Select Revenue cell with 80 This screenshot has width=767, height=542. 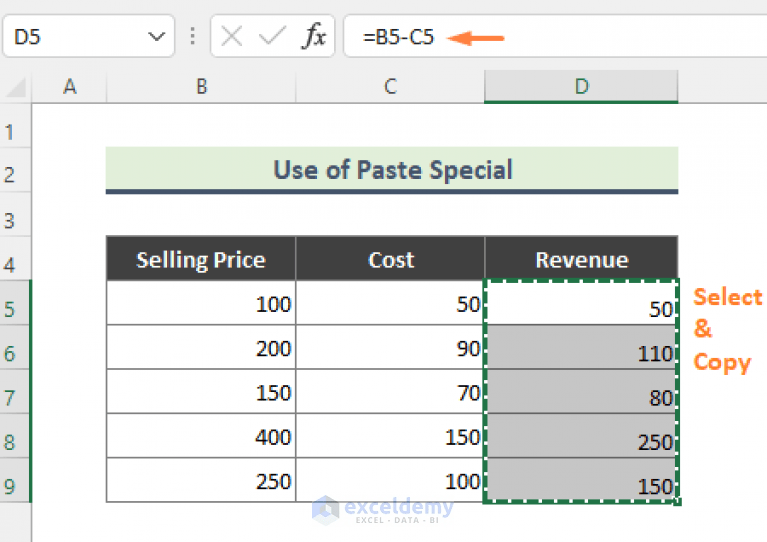pos(581,391)
